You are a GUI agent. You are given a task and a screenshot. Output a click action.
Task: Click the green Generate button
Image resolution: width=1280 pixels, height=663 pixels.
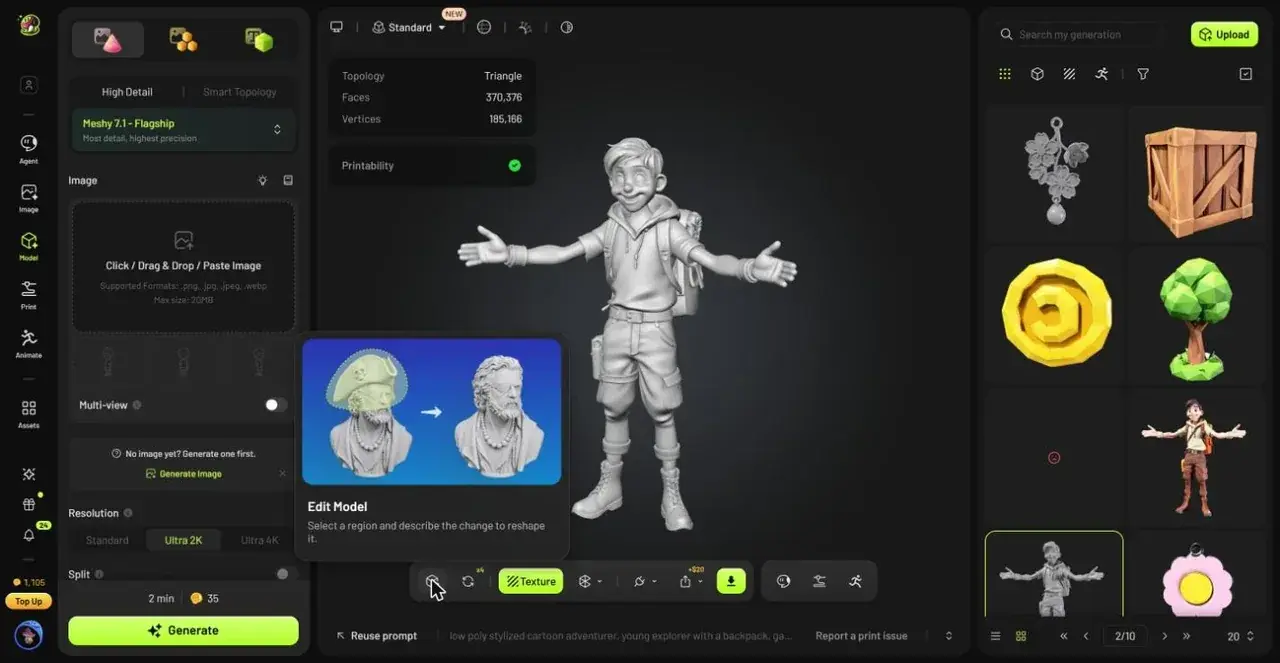coord(183,631)
